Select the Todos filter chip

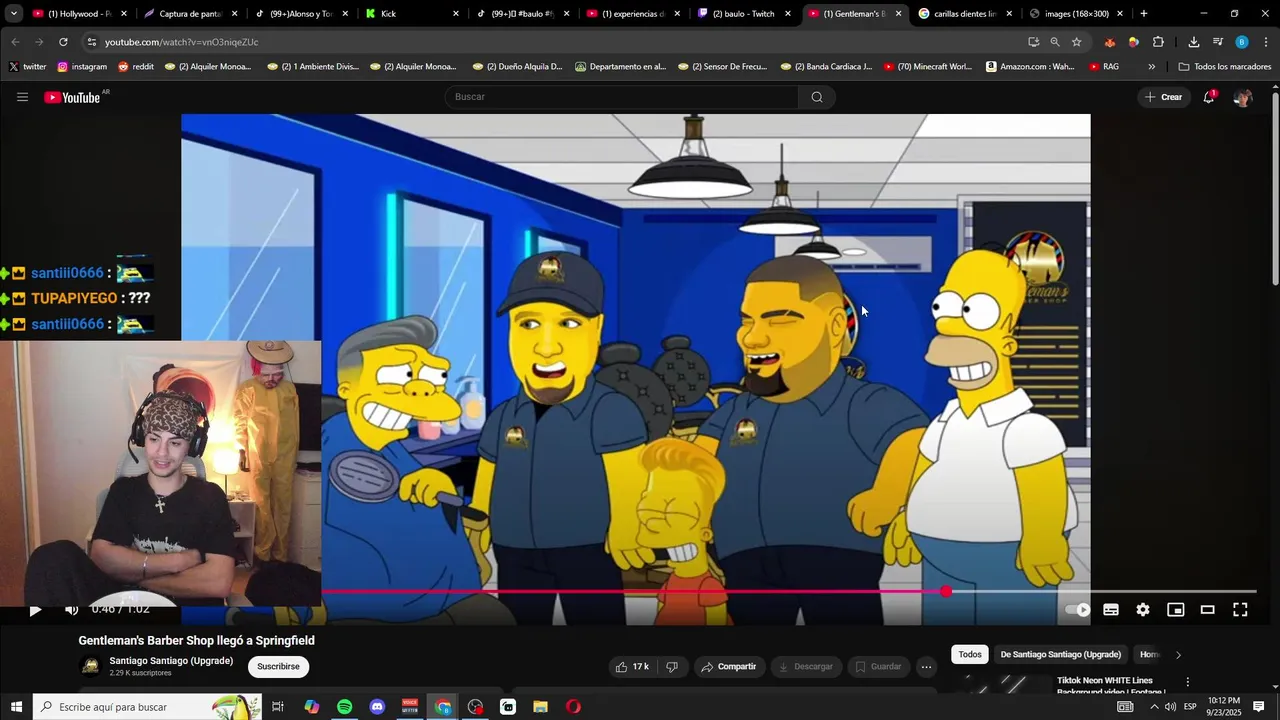[970, 655]
